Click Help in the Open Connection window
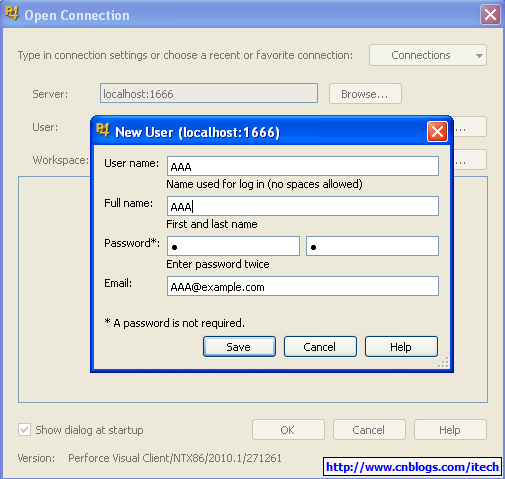The image size is (505, 479). point(450,430)
